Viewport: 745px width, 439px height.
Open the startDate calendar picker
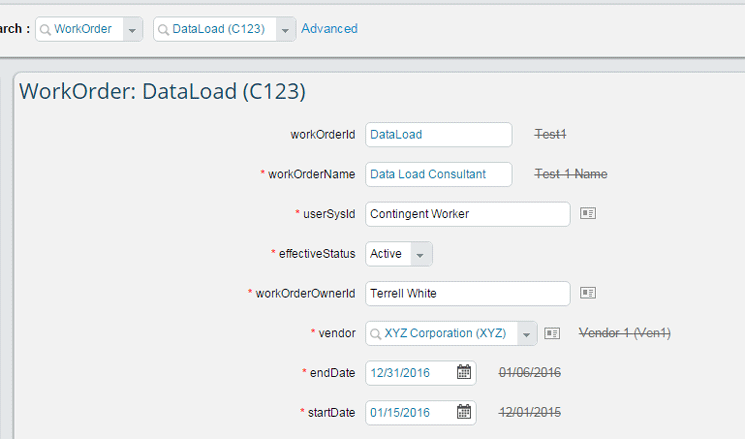tap(464, 412)
